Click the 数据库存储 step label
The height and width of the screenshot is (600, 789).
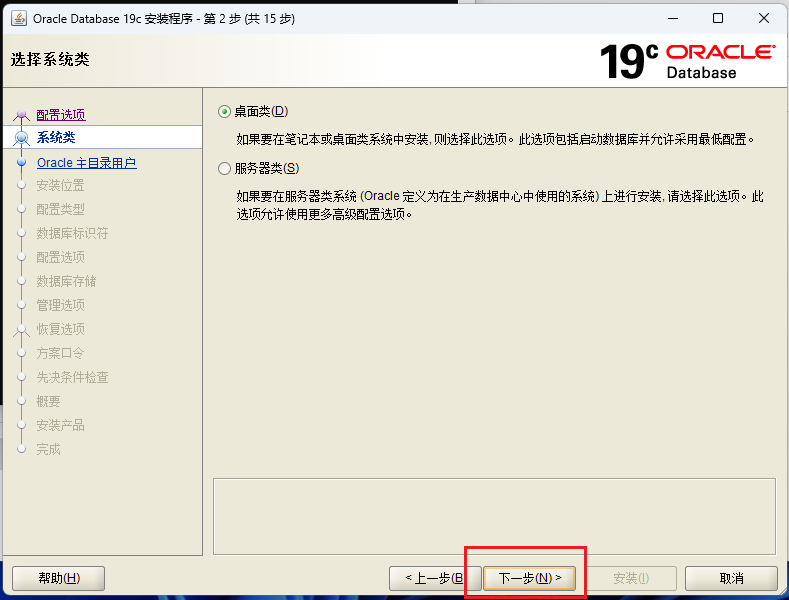66,281
